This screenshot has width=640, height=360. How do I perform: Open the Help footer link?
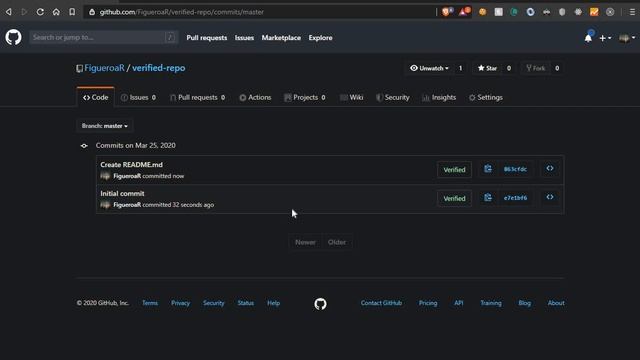[273, 303]
